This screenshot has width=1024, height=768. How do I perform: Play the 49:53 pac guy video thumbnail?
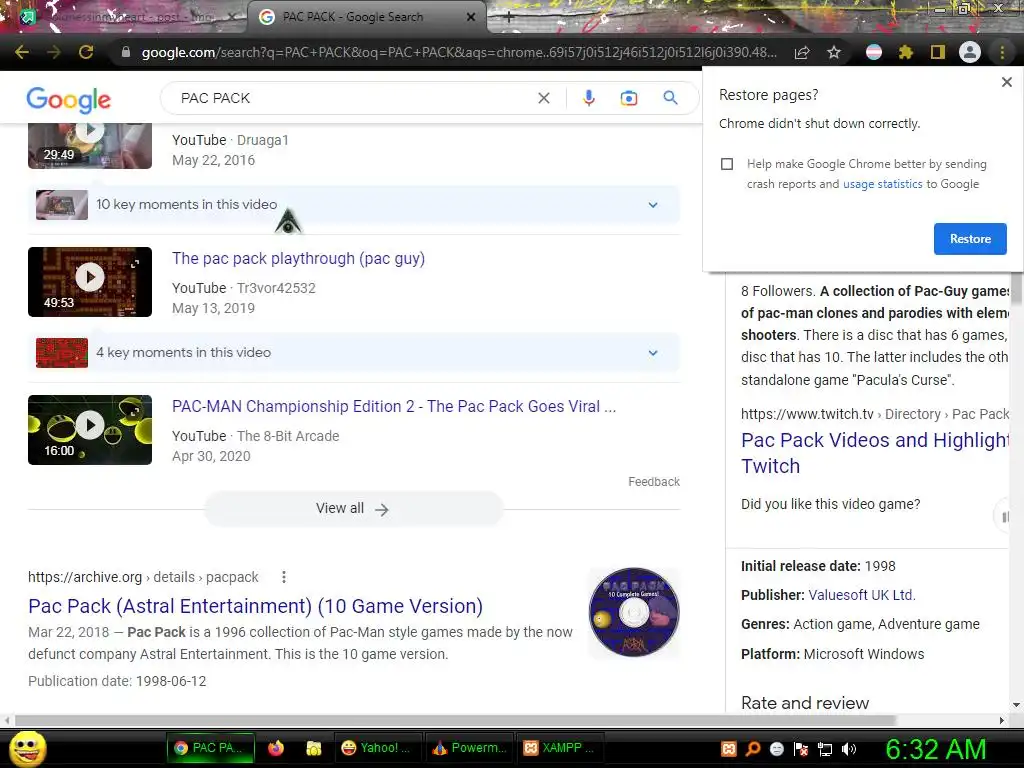(90, 282)
